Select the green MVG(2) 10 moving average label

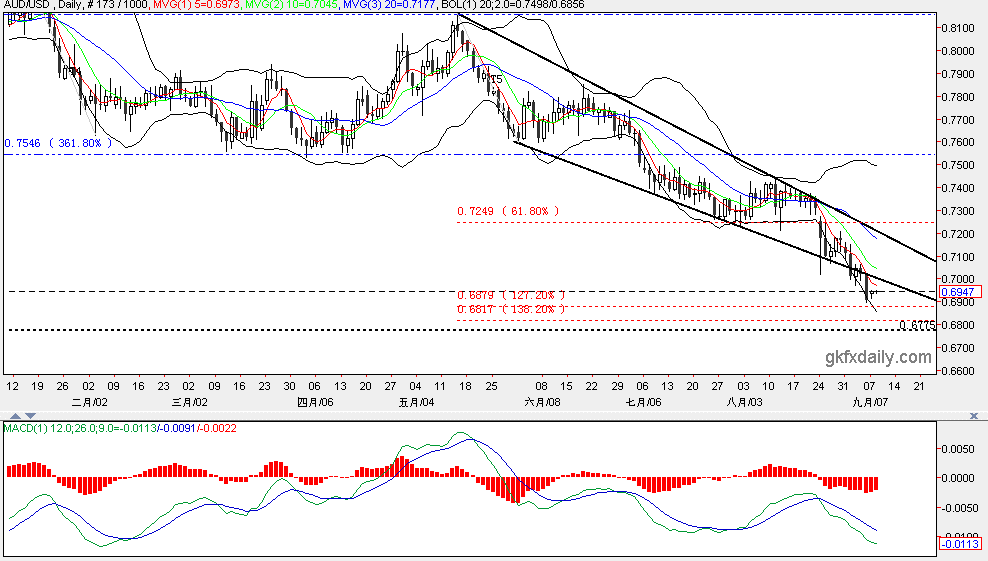pyautogui.click(x=291, y=4)
